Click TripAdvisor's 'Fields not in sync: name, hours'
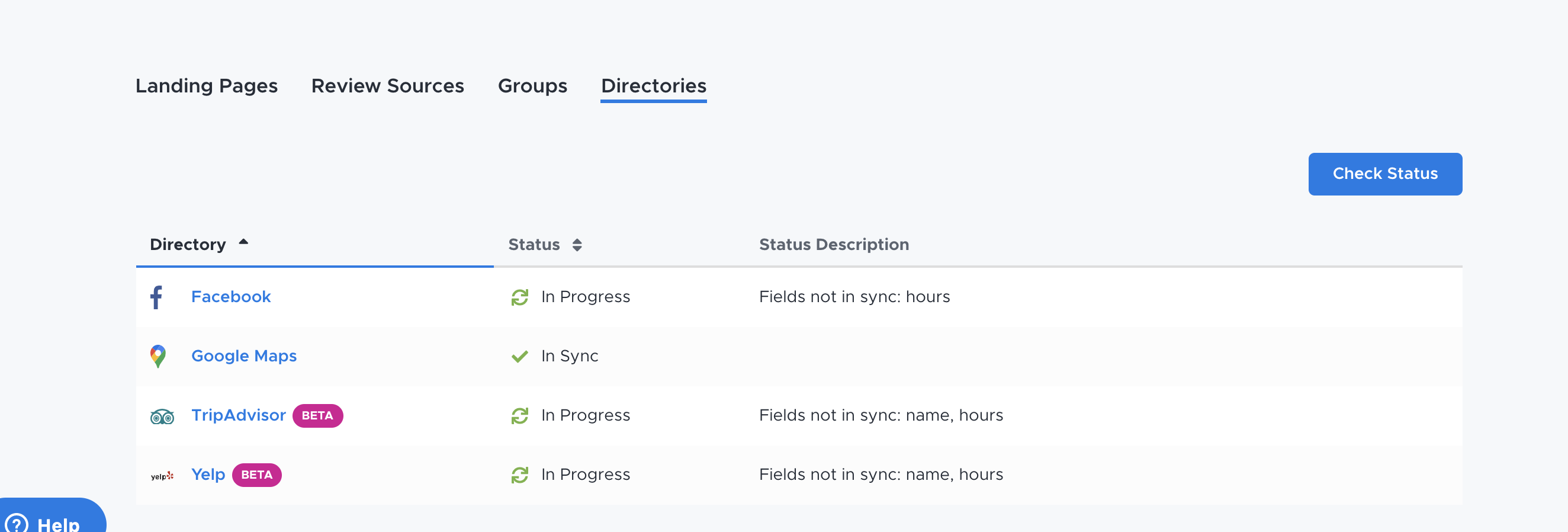 [x=881, y=415]
